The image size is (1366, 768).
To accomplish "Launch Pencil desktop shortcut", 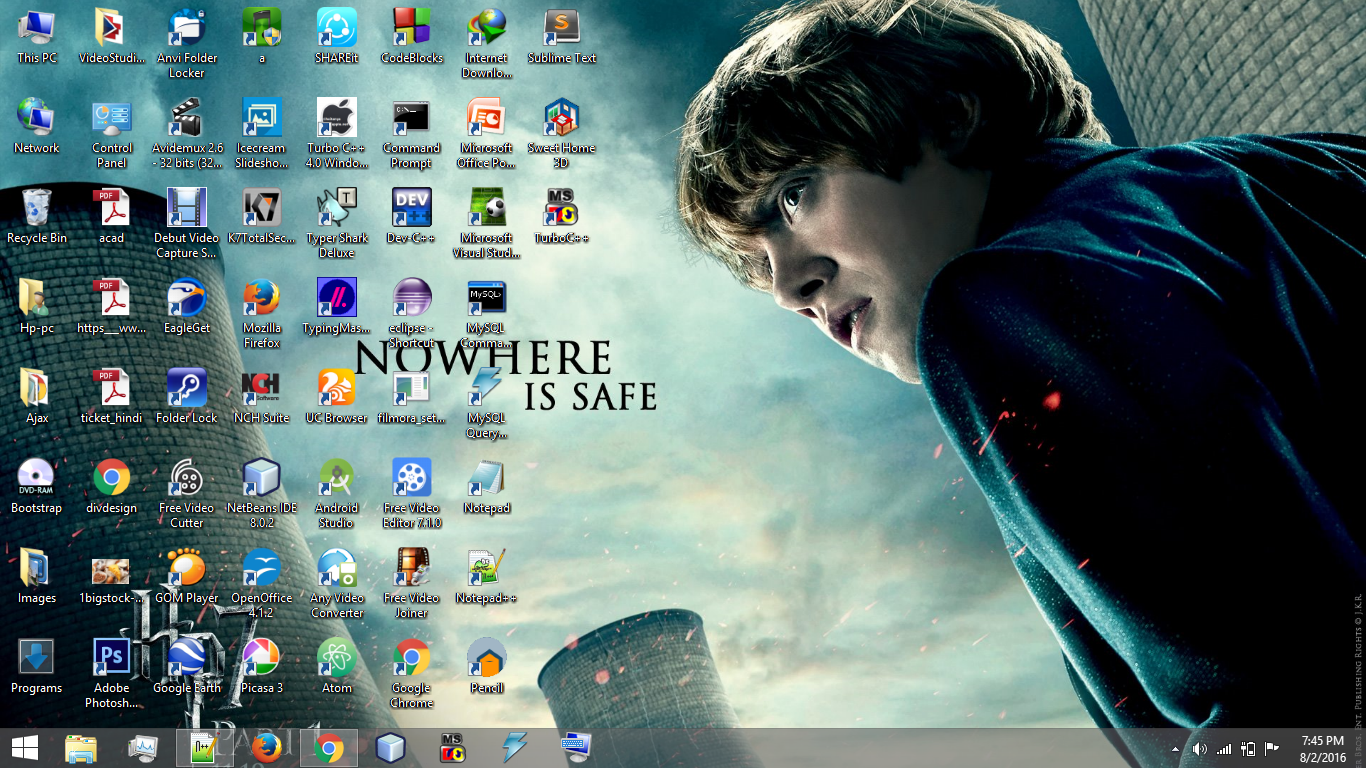I will click(x=487, y=667).
